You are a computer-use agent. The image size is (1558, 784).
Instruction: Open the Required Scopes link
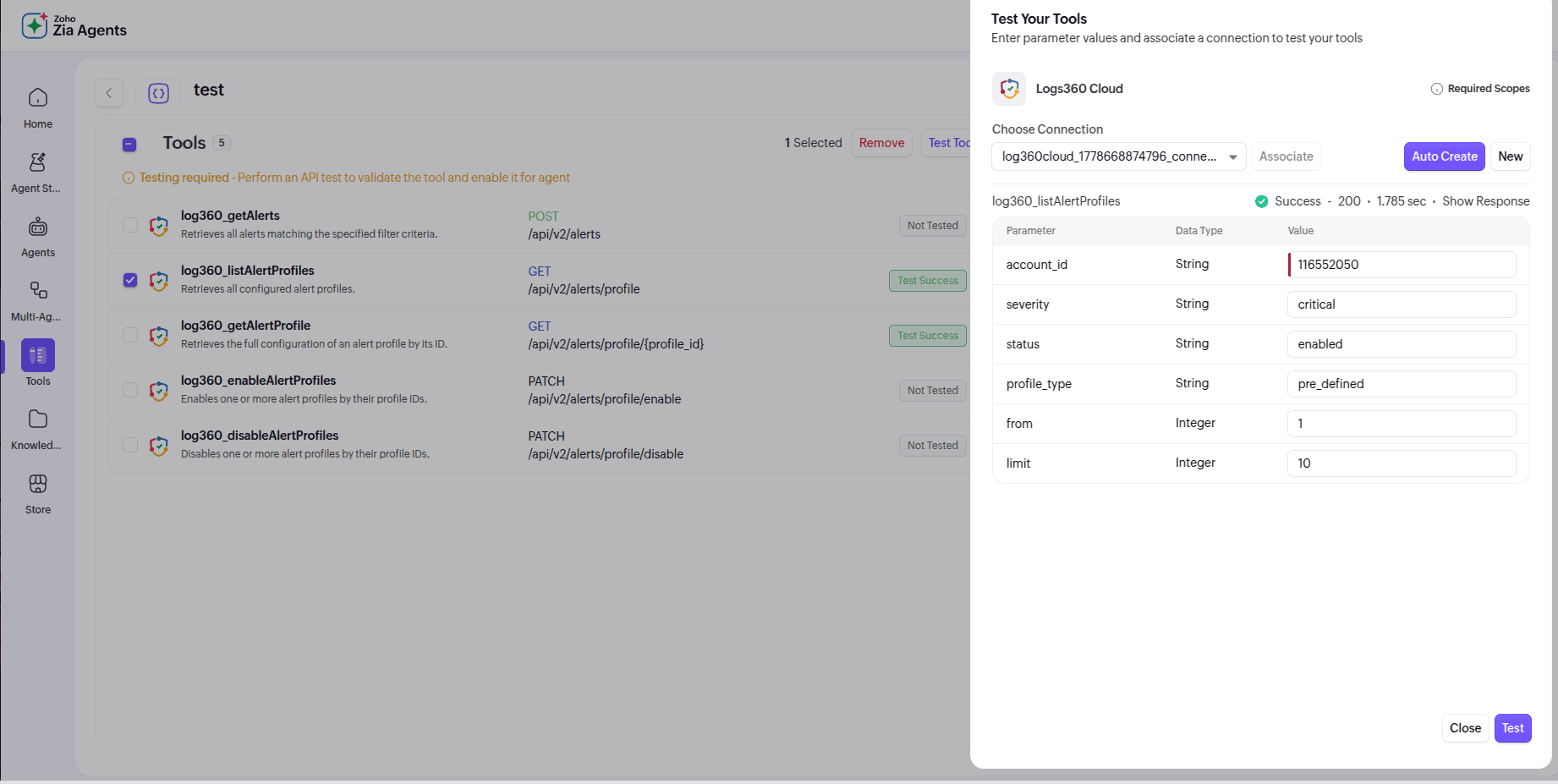1489,89
